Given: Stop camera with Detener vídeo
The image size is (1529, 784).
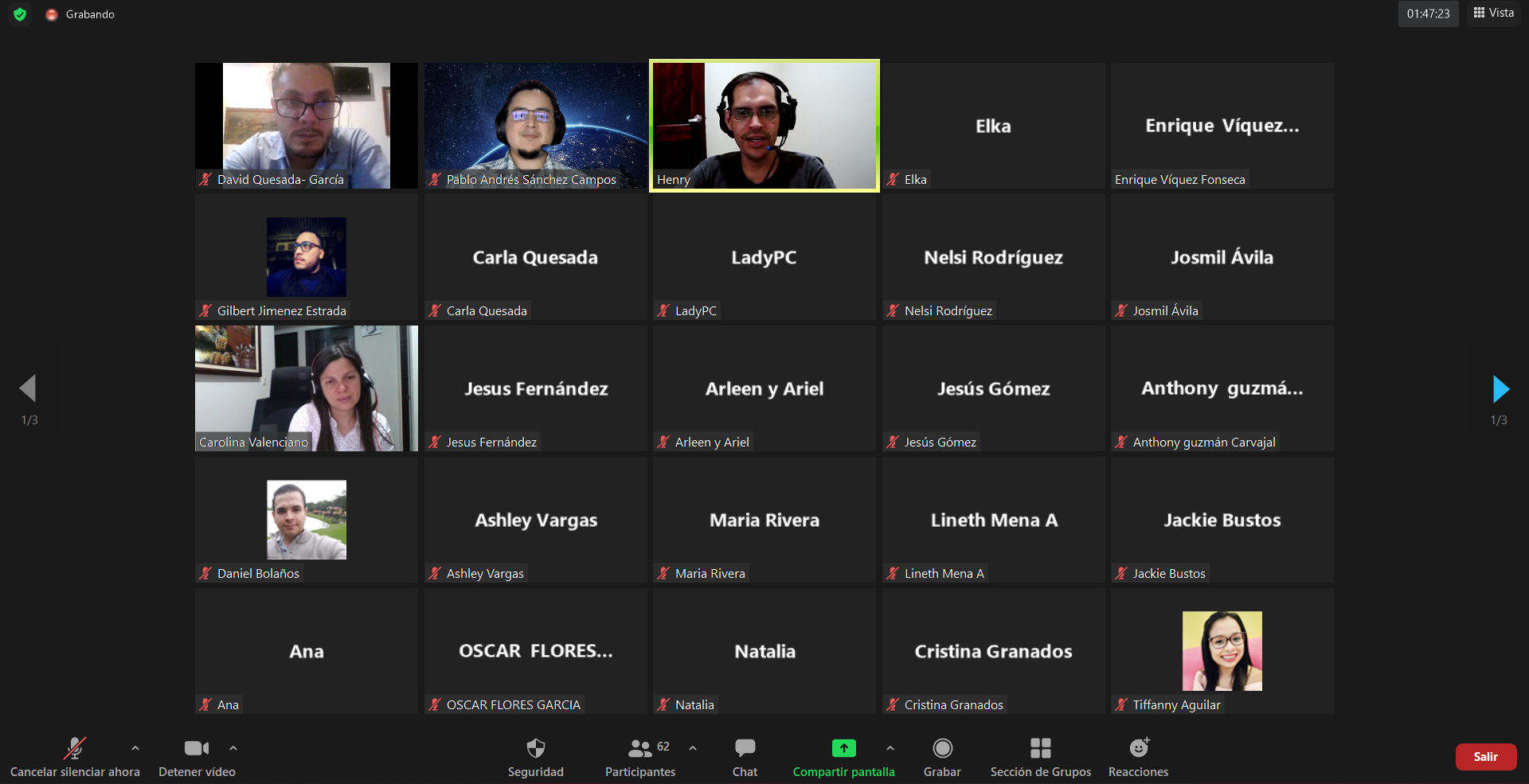Looking at the screenshot, I should [197, 749].
